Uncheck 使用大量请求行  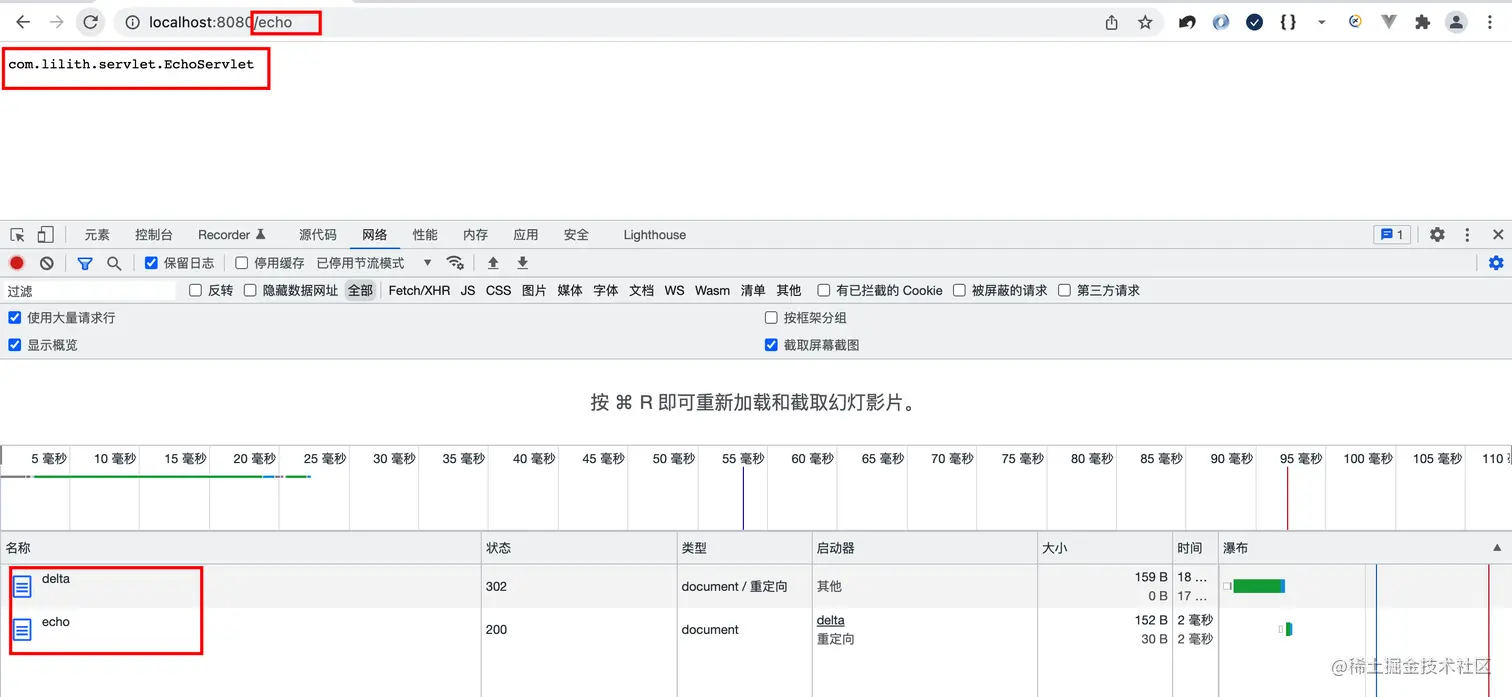[15, 317]
